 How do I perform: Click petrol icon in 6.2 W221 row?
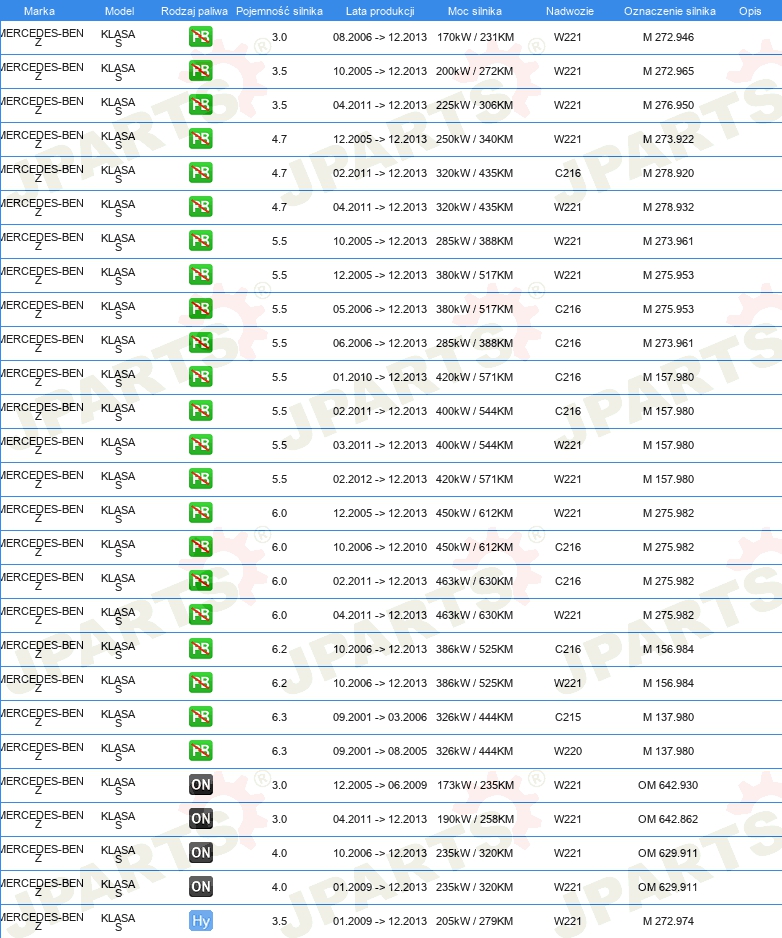200,683
